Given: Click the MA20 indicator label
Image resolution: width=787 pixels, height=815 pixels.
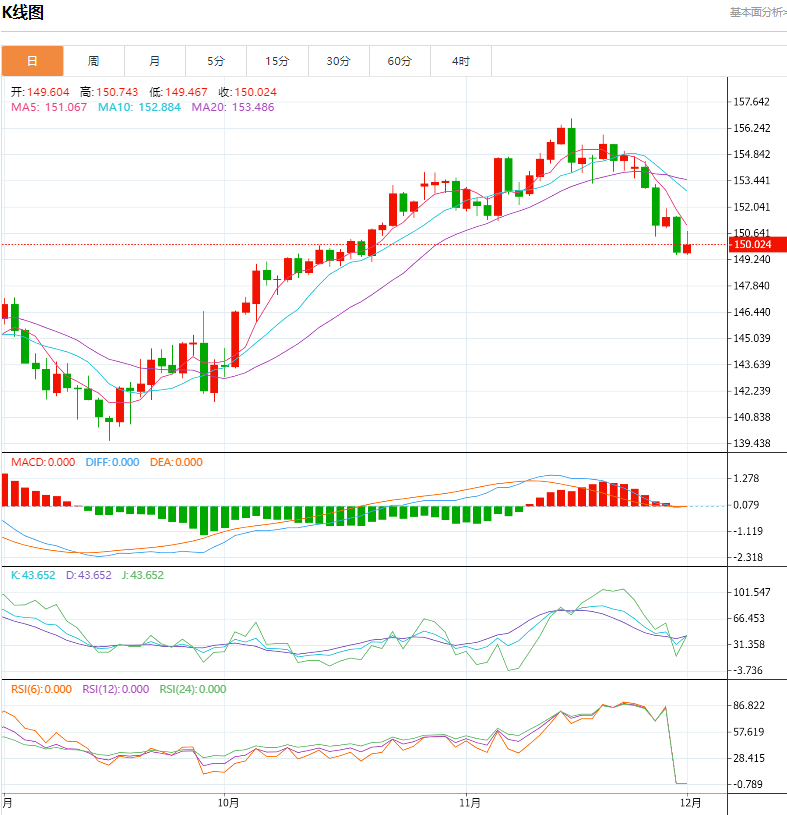Looking at the screenshot, I should click(x=232, y=107).
